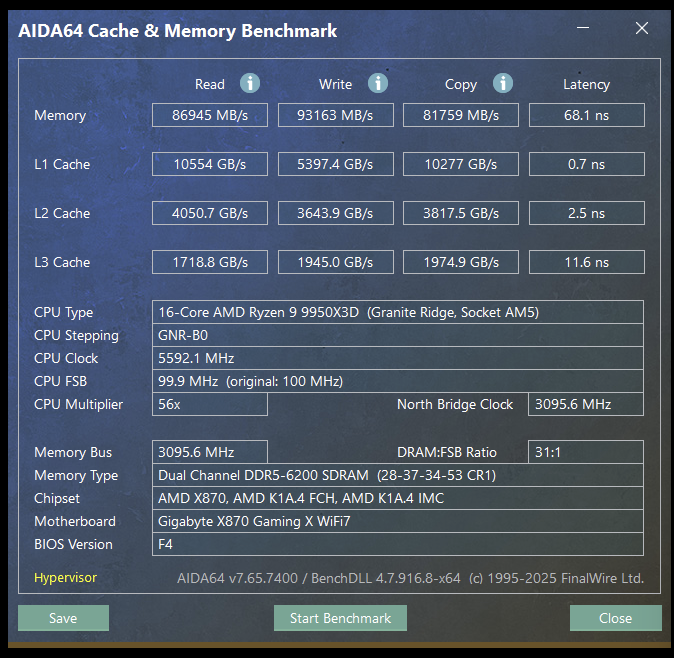The height and width of the screenshot is (658, 674).
Task: Click the Motherboard label
Action: (75, 521)
